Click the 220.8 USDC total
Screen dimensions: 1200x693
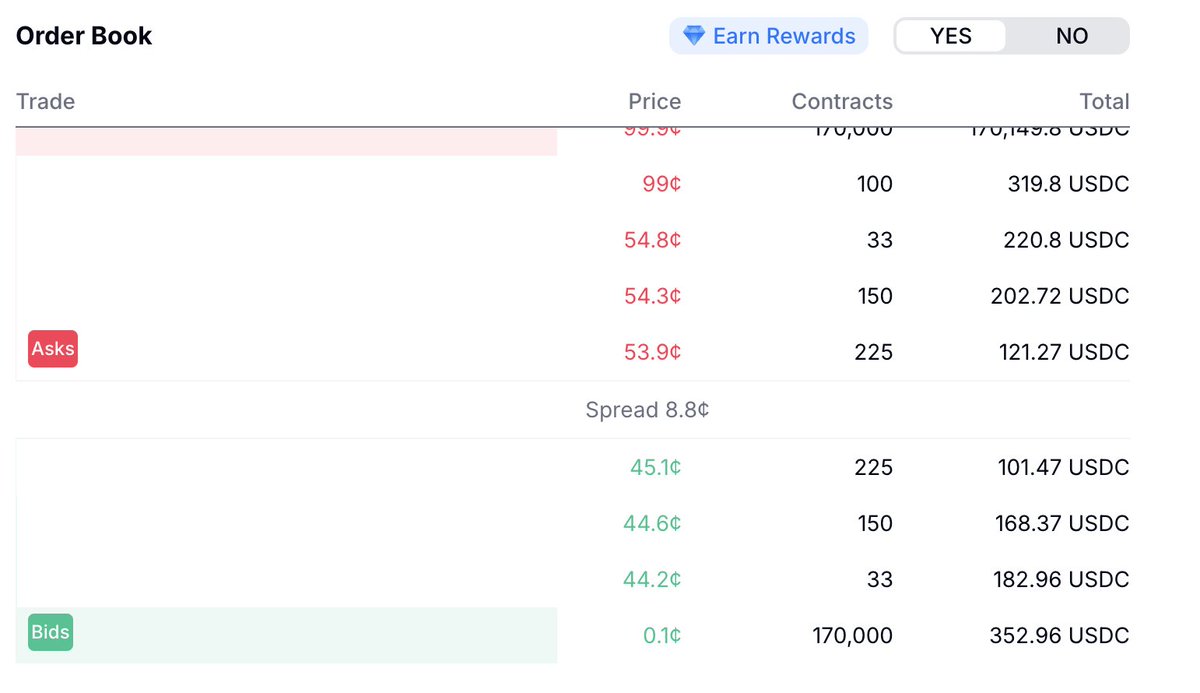(1066, 240)
